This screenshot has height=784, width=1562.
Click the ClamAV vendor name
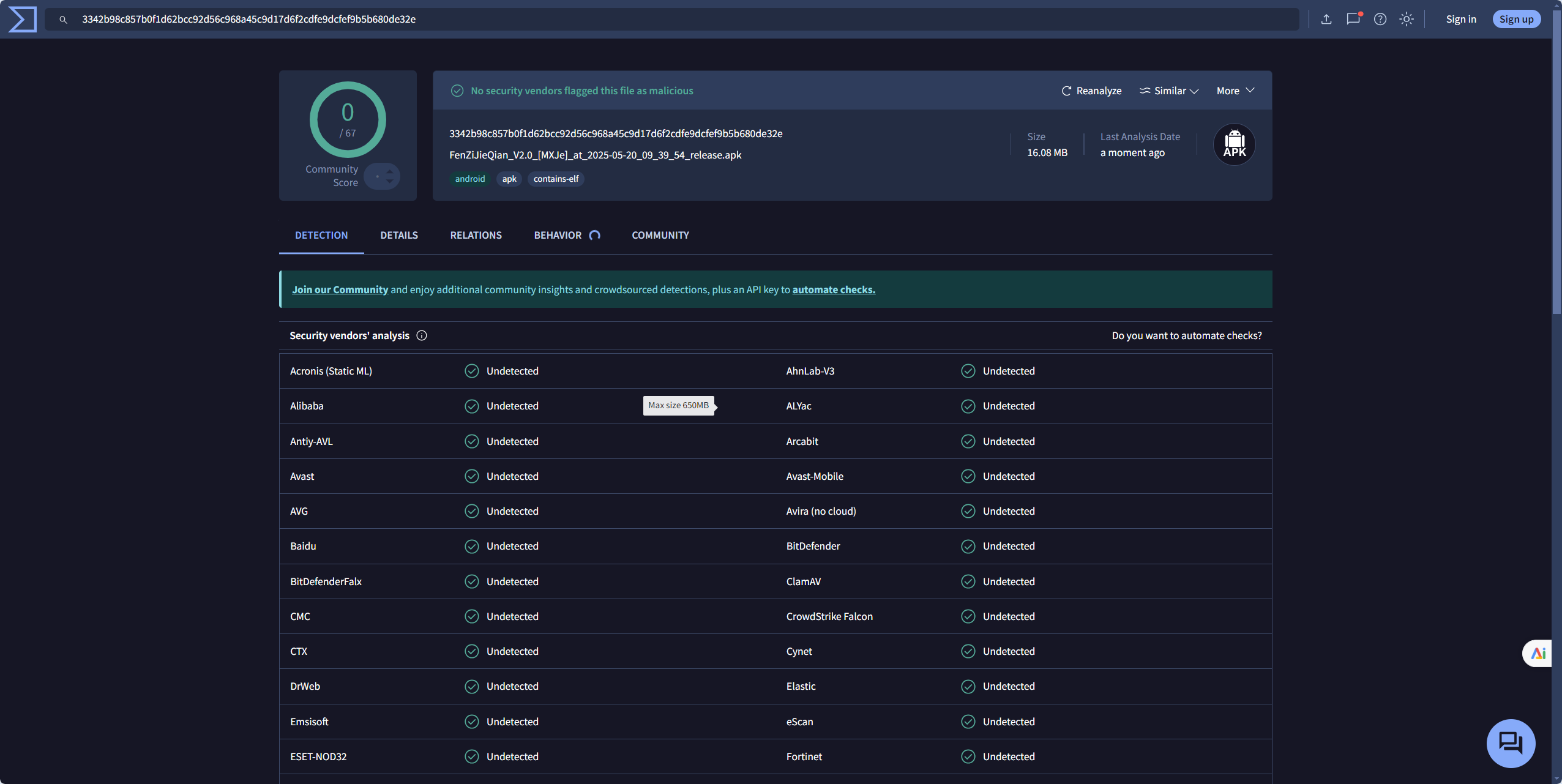(803, 581)
